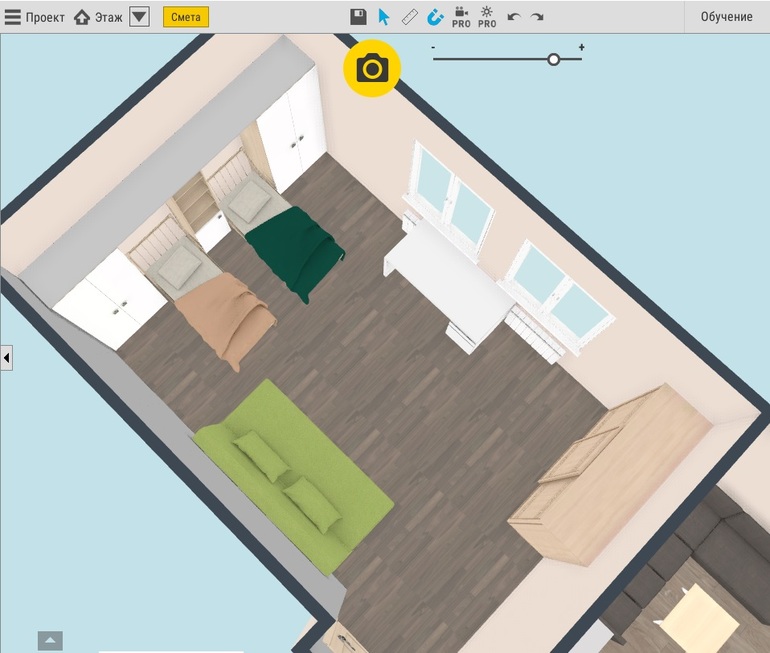The height and width of the screenshot is (653, 770).
Task: Redo the last action
Action: (x=537, y=17)
